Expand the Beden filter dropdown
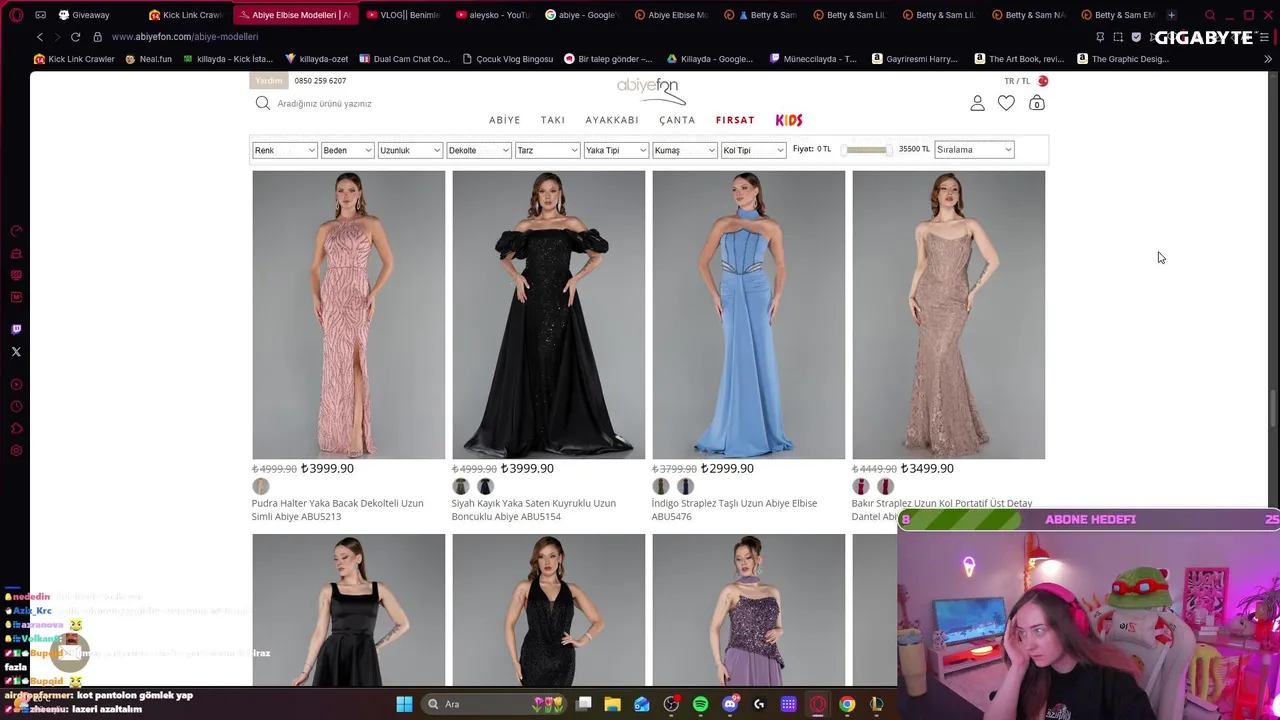Screen dimensions: 1280x720 (x=347, y=150)
